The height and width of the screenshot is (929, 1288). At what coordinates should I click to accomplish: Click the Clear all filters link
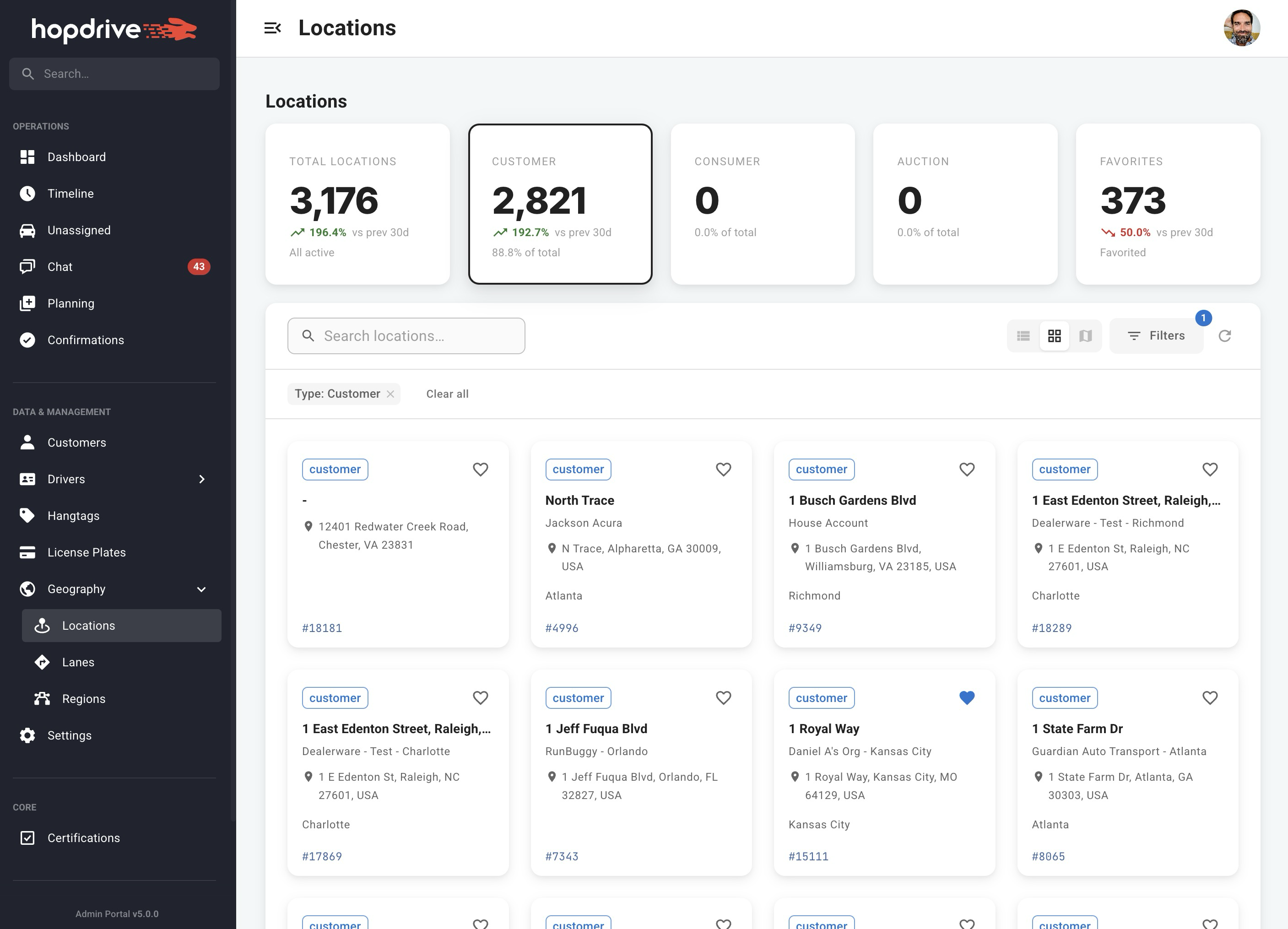click(447, 394)
